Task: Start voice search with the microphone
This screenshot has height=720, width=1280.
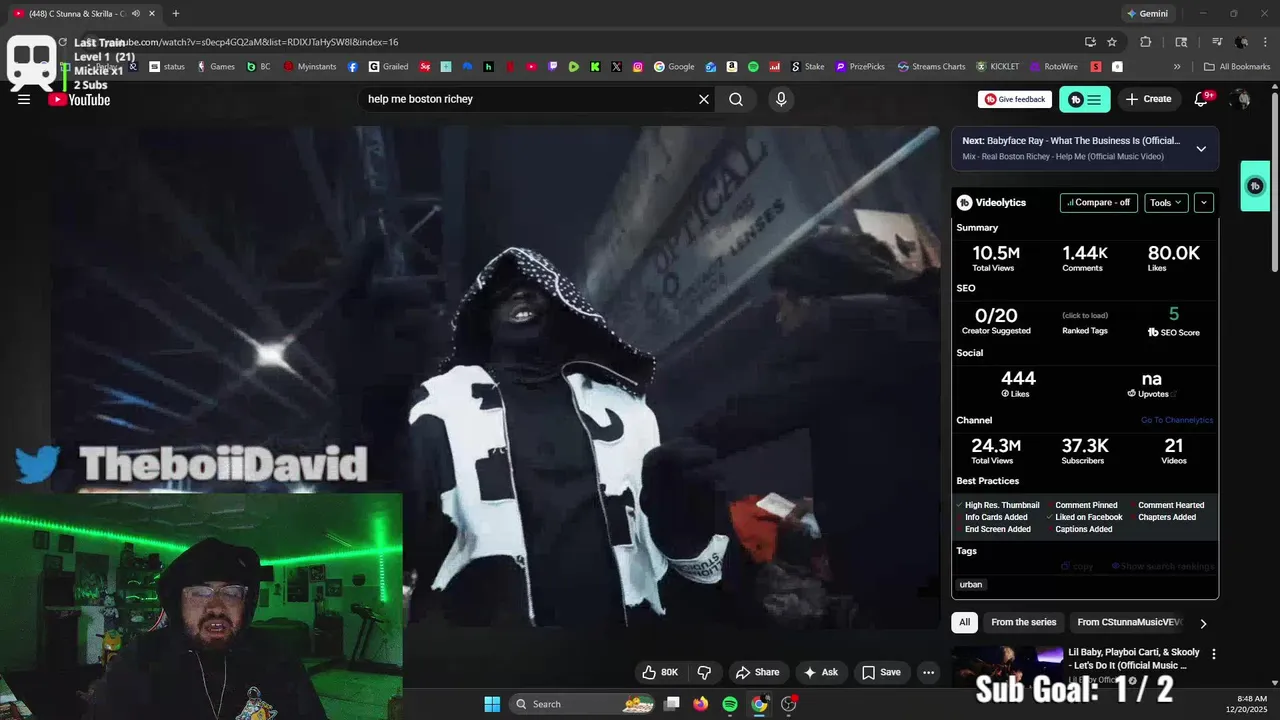Action: click(781, 99)
